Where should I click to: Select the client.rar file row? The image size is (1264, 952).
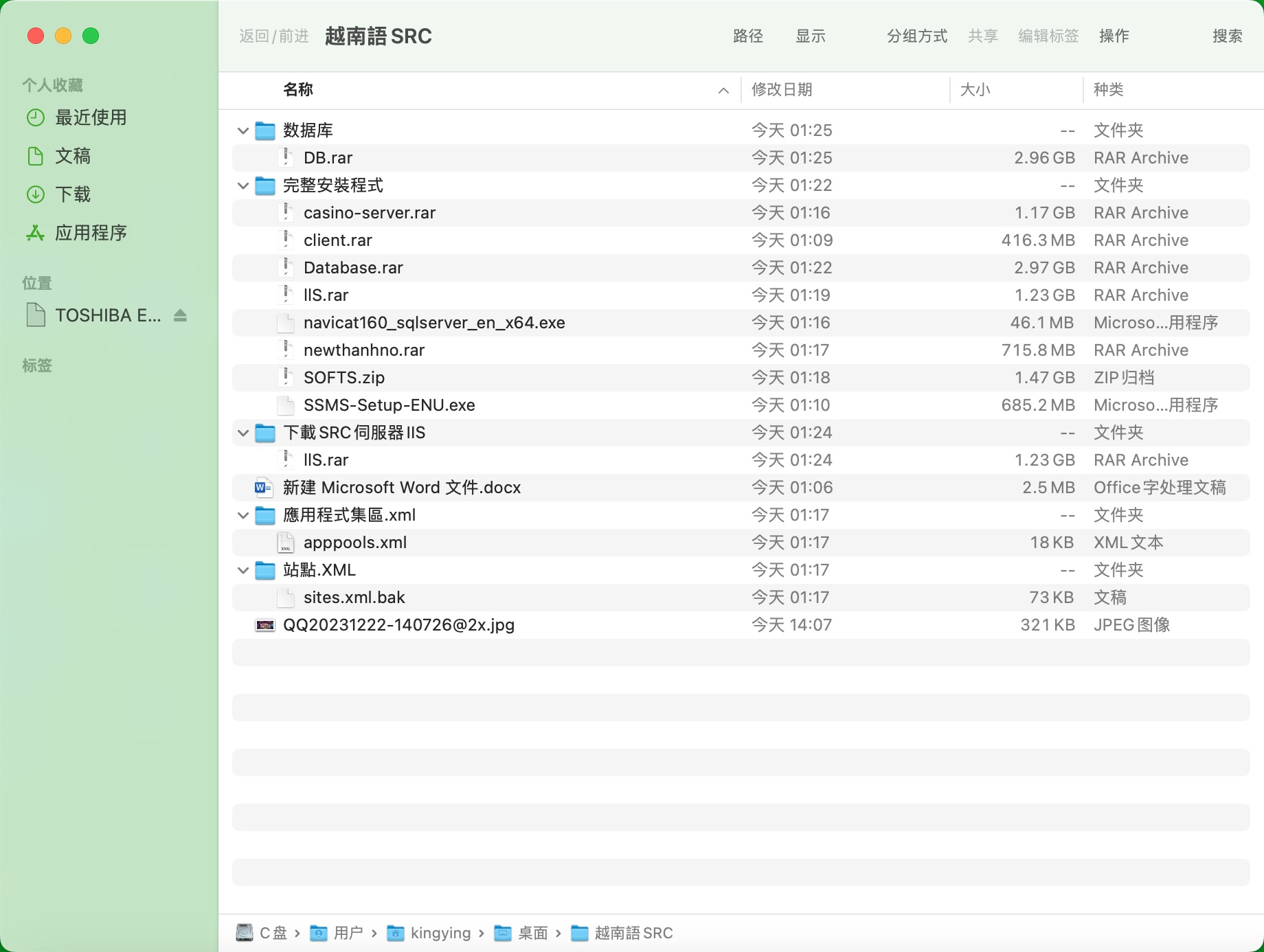tap(741, 240)
